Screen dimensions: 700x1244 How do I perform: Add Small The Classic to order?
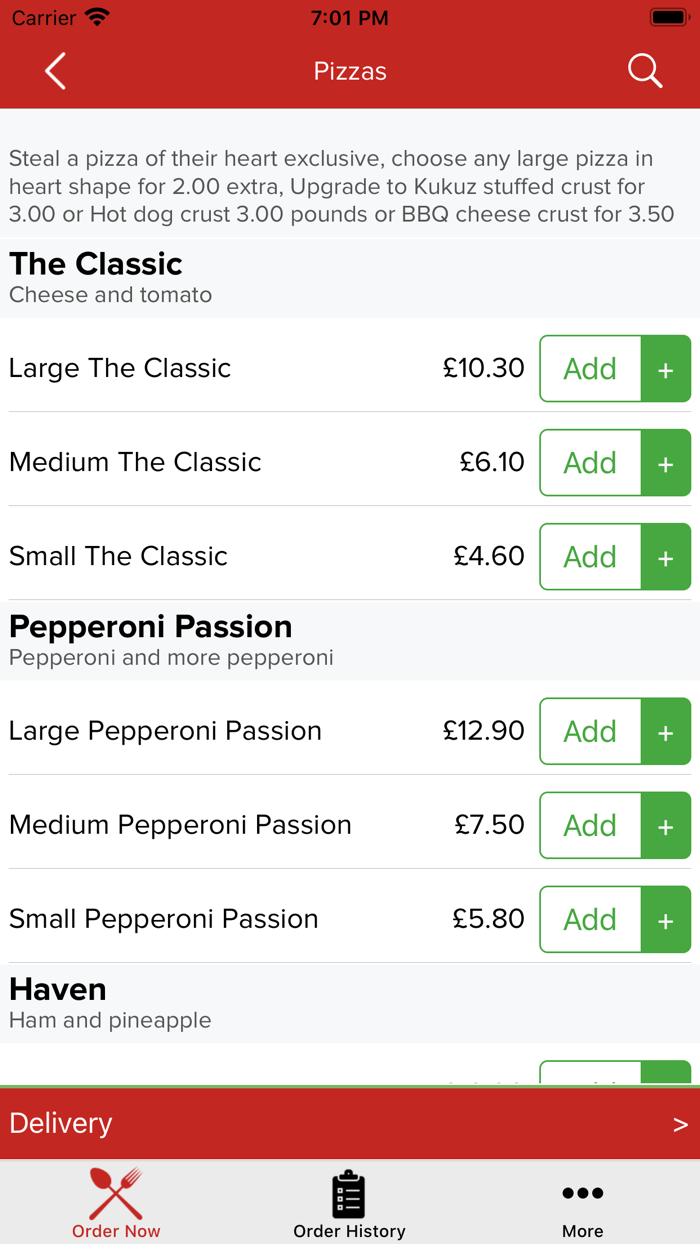[x=590, y=557]
